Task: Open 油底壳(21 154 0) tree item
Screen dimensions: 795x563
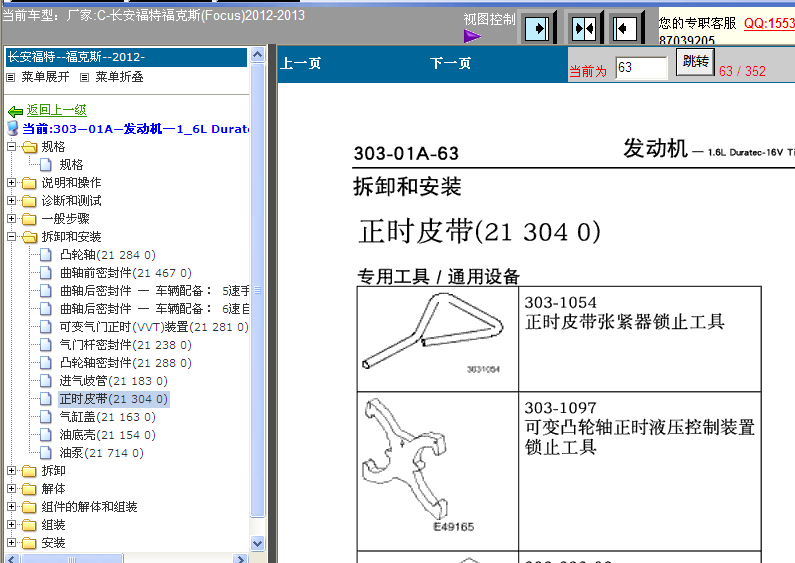Action: (x=107, y=435)
